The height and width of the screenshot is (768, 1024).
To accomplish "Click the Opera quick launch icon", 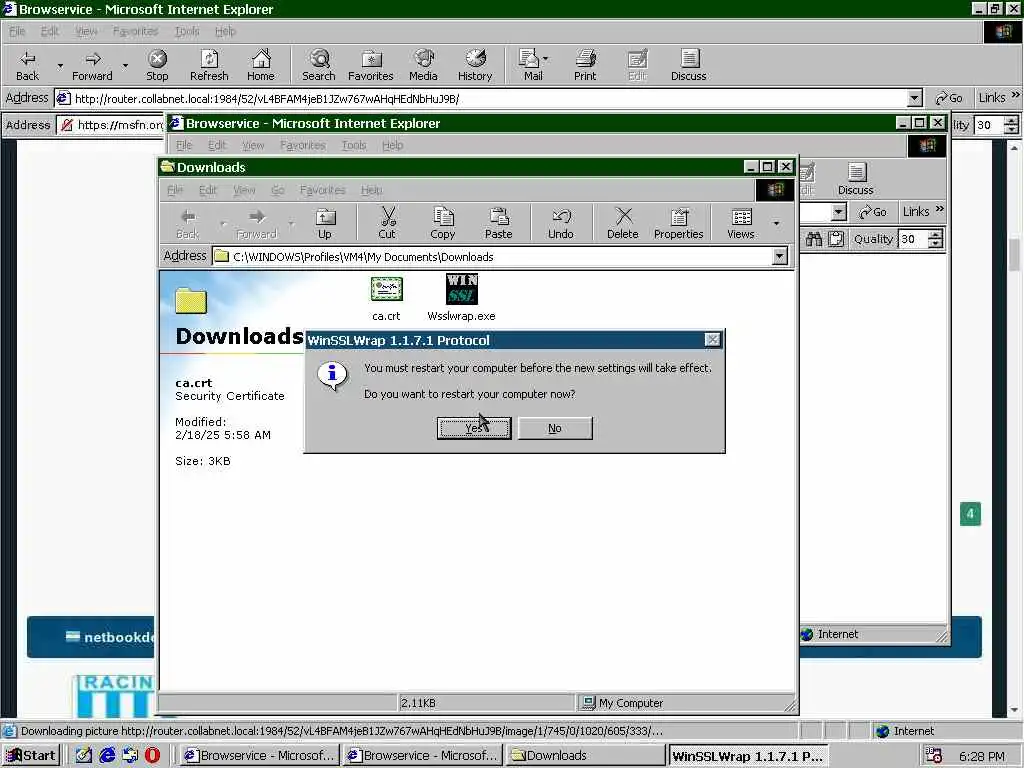I will coord(152,756).
